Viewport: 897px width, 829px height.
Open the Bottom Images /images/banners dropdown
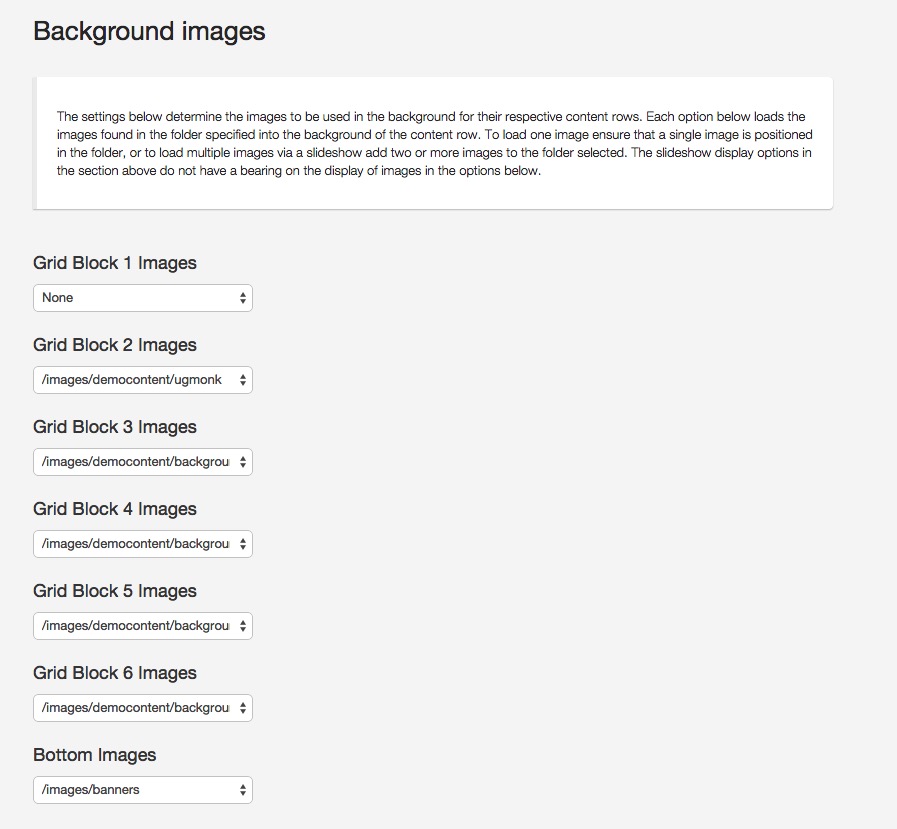143,790
